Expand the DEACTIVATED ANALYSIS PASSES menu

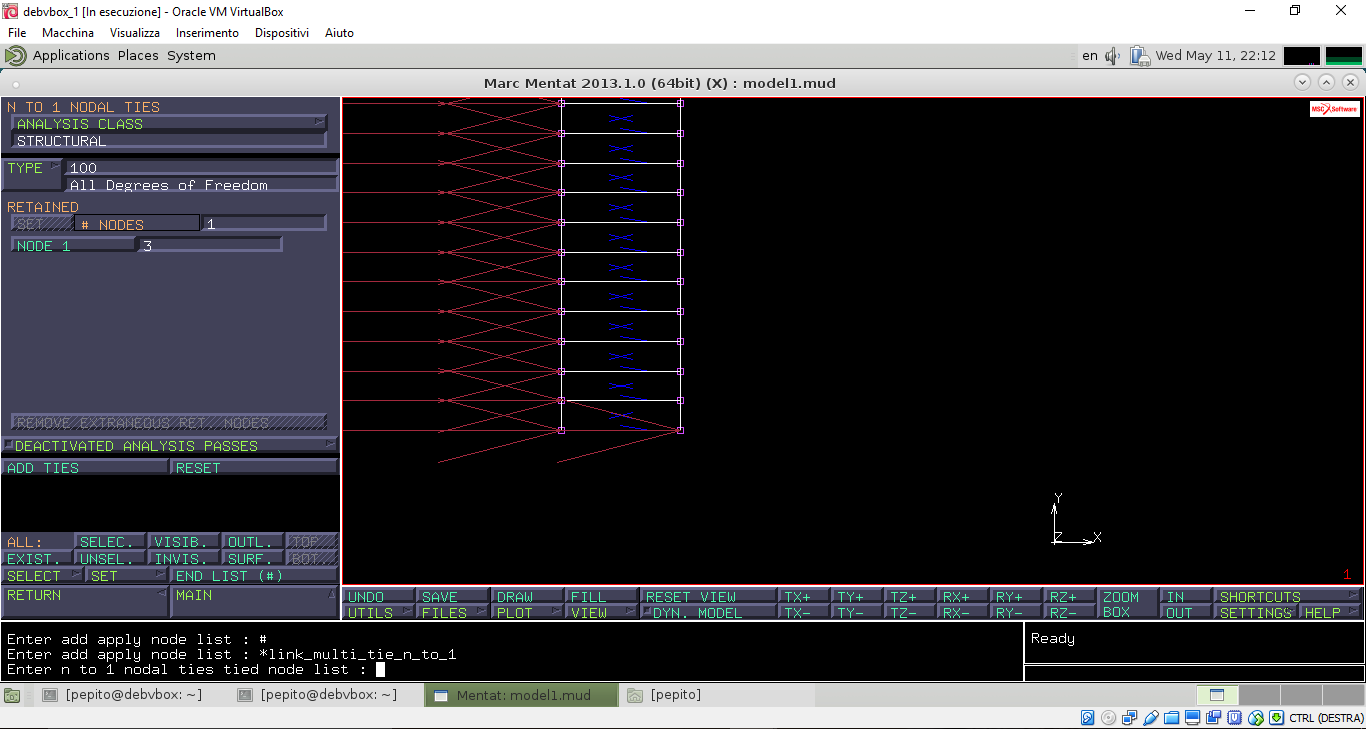click(x=169, y=446)
